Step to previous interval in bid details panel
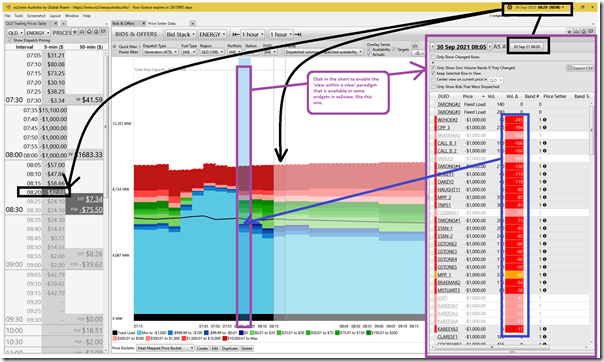604x362 pixels. [x=432, y=47]
